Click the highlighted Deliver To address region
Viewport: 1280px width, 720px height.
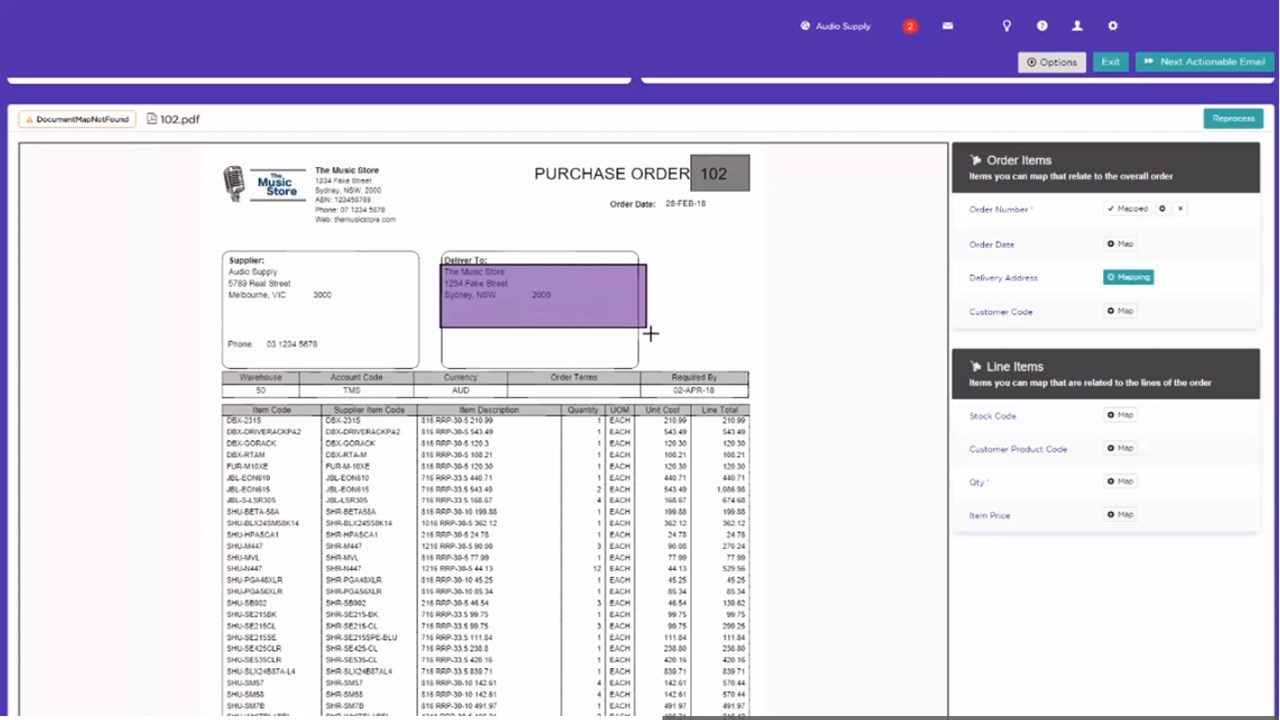coord(543,296)
